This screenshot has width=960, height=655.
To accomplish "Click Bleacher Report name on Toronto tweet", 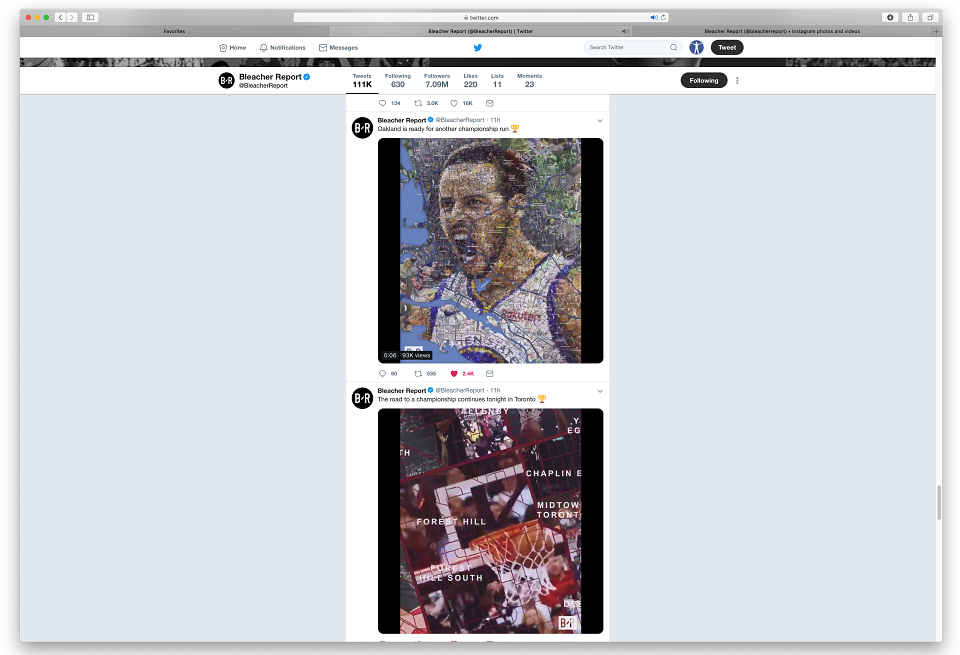I will (402, 391).
